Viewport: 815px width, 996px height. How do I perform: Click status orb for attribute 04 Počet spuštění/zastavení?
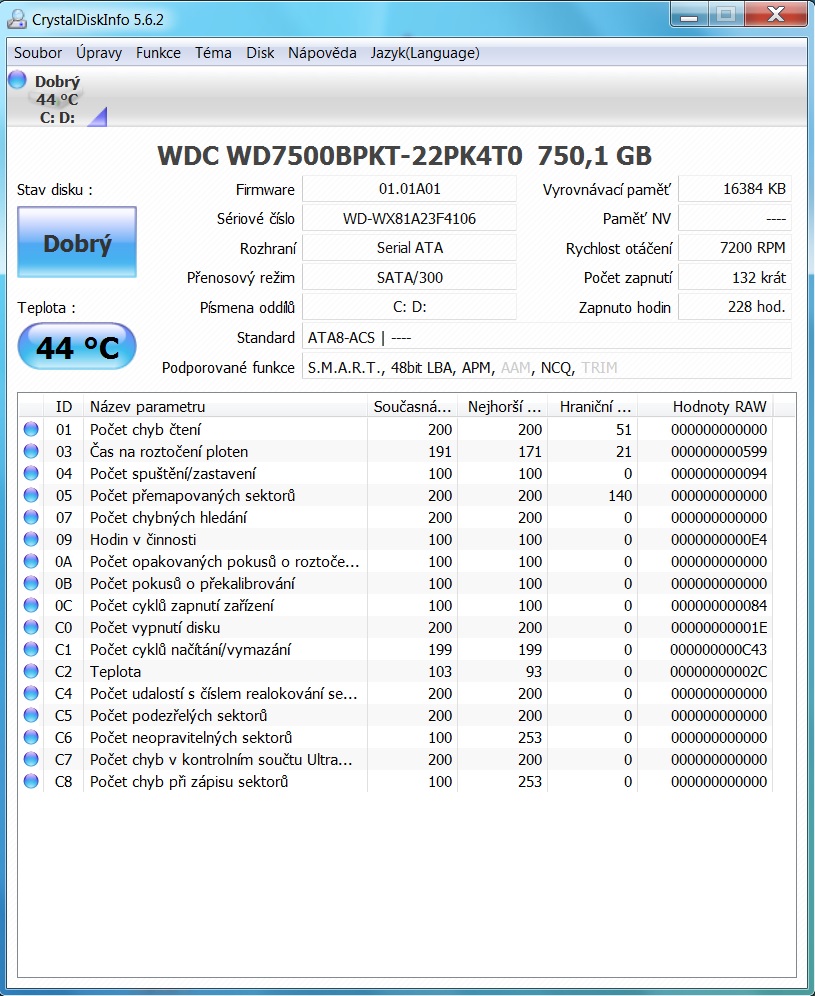[x=31, y=473]
